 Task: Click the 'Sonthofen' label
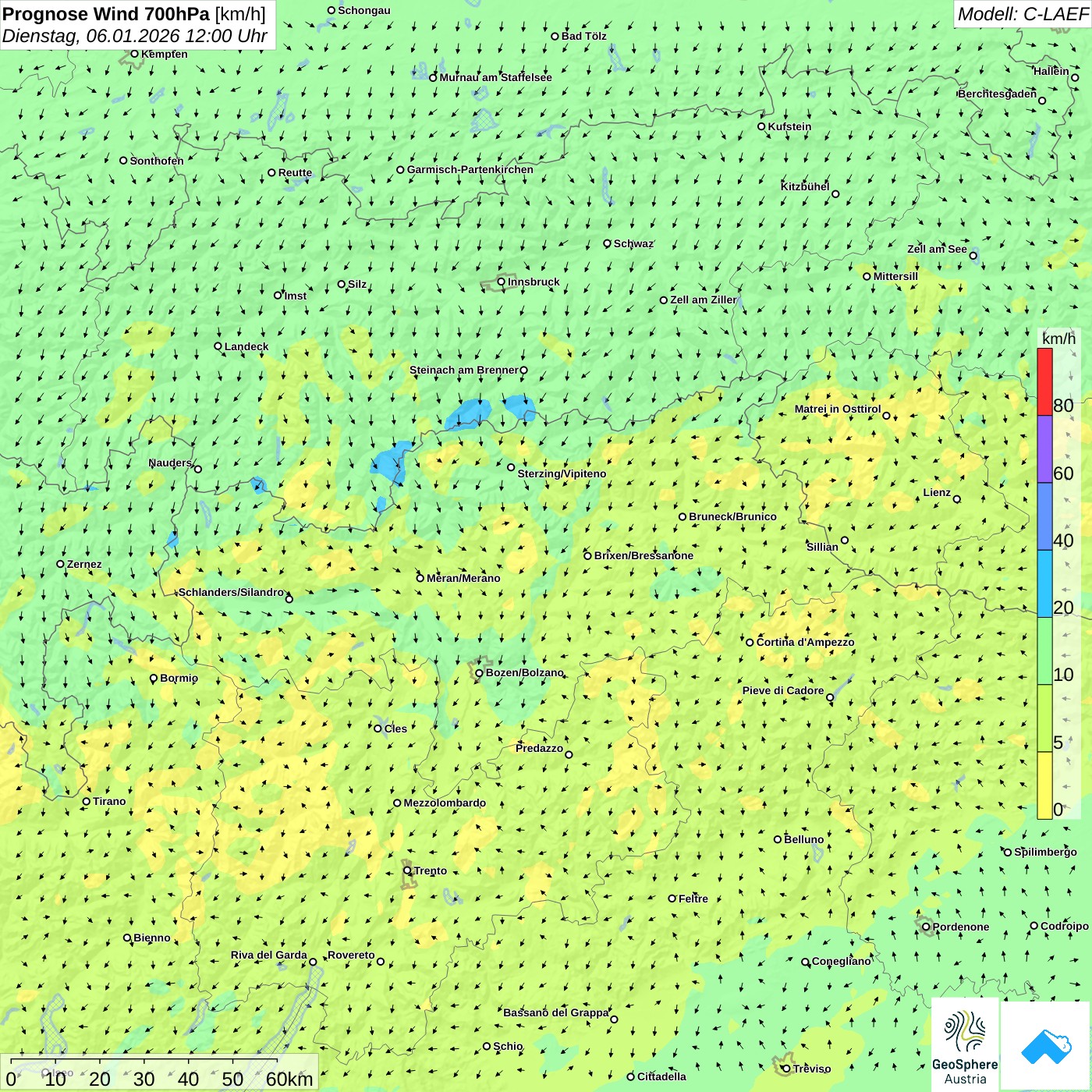pos(157,161)
